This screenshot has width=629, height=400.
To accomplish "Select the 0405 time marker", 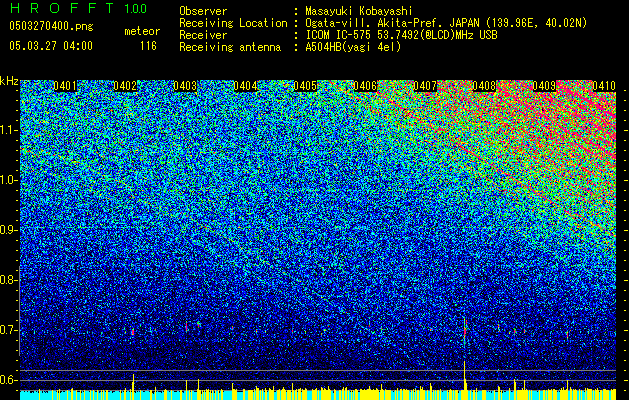I will pyautogui.click(x=305, y=86).
